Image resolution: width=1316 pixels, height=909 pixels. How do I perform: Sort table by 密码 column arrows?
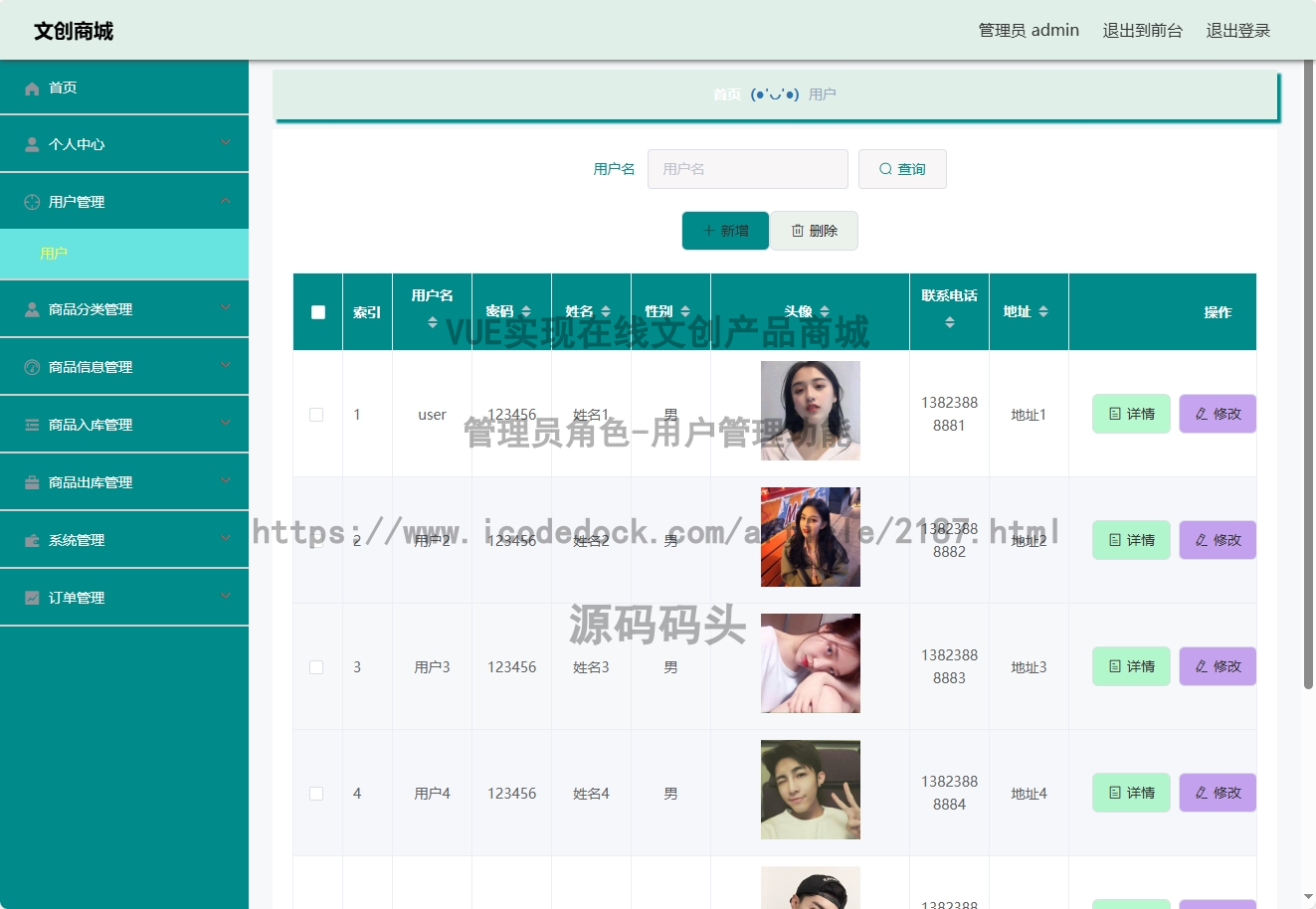526,311
